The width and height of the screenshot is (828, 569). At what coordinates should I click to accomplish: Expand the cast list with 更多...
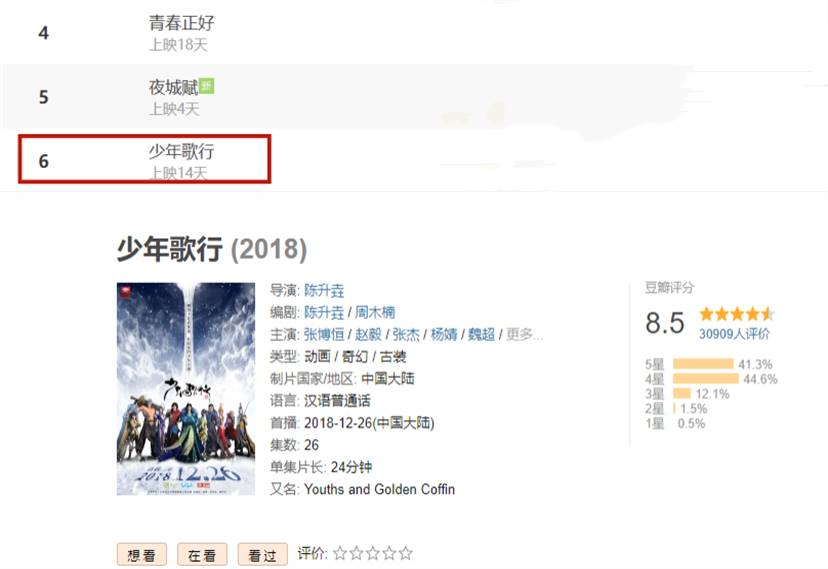[524, 335]
